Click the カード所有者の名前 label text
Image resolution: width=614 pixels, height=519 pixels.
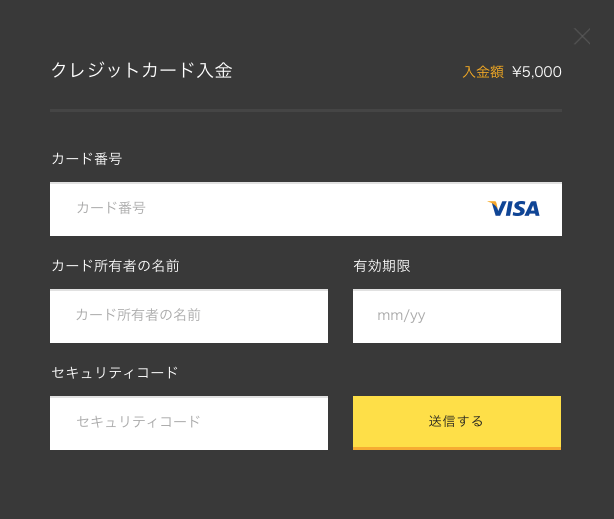click(115, 266)
